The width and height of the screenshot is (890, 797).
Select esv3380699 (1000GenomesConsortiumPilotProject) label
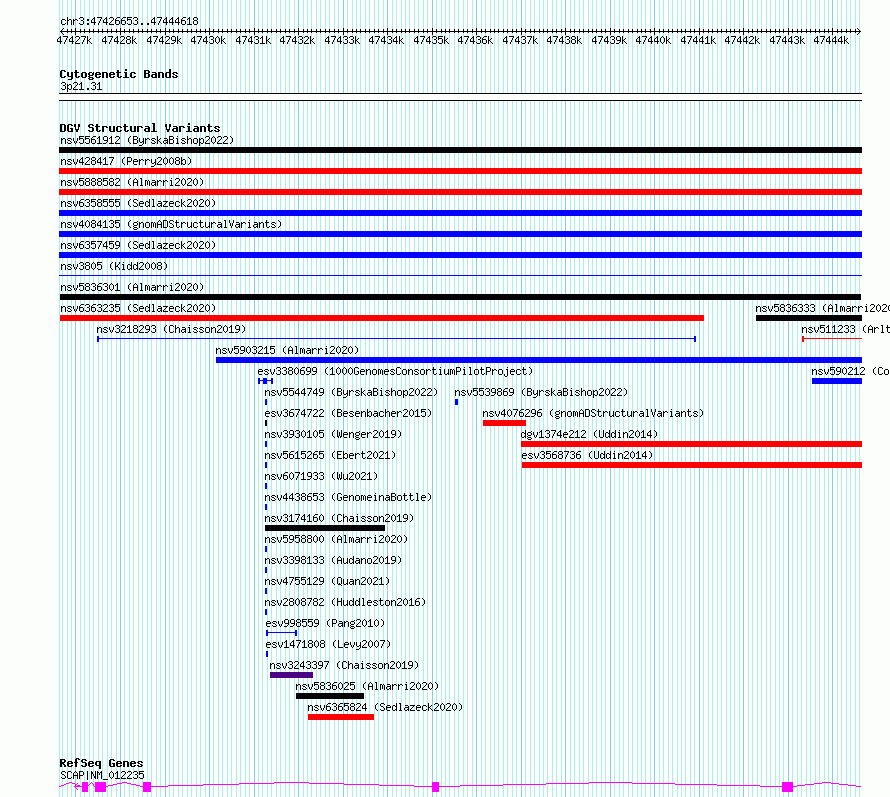[x=395, y=371]
